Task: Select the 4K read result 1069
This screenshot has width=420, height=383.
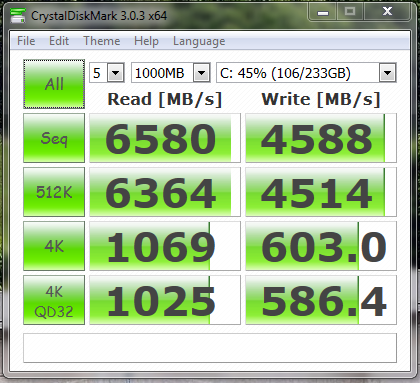Action: [x=165, y=246]
